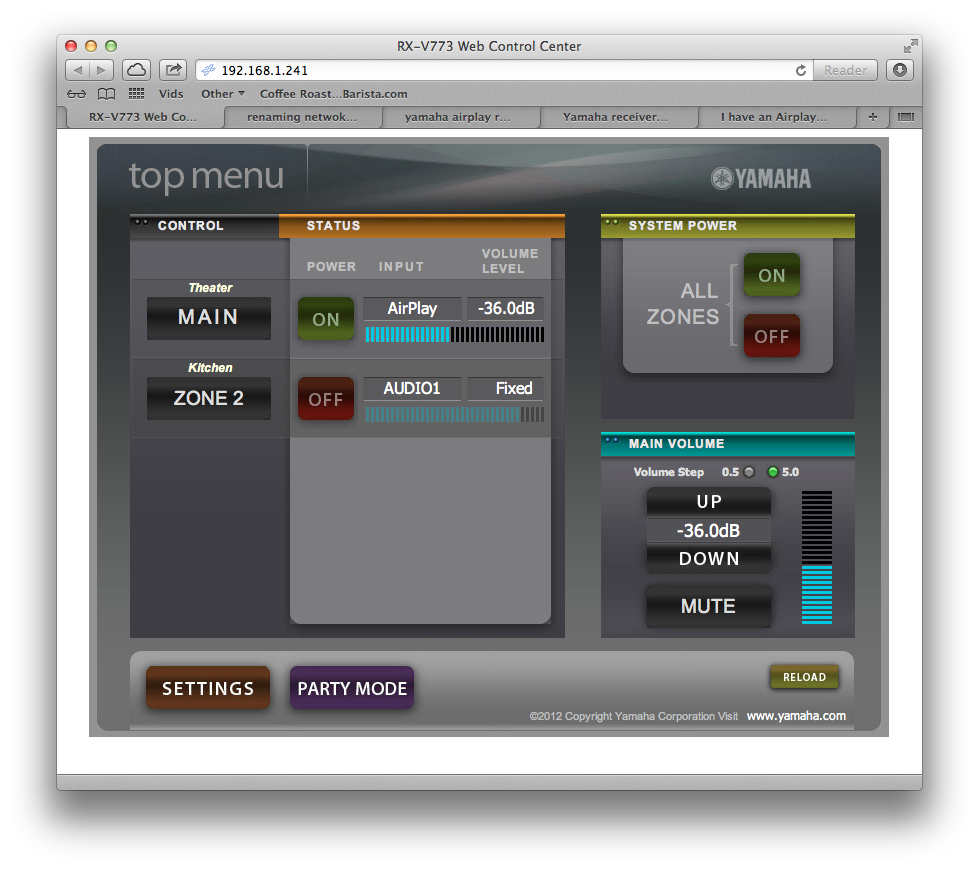
Task: Enter full screen with window arrows icon
Action: (x=910, y=46)
